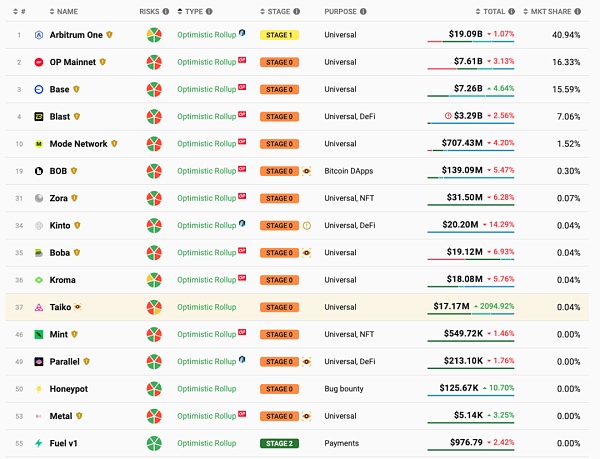Click the eye icon next to Taiko name
600x459 pixels.
coord(78,307)
